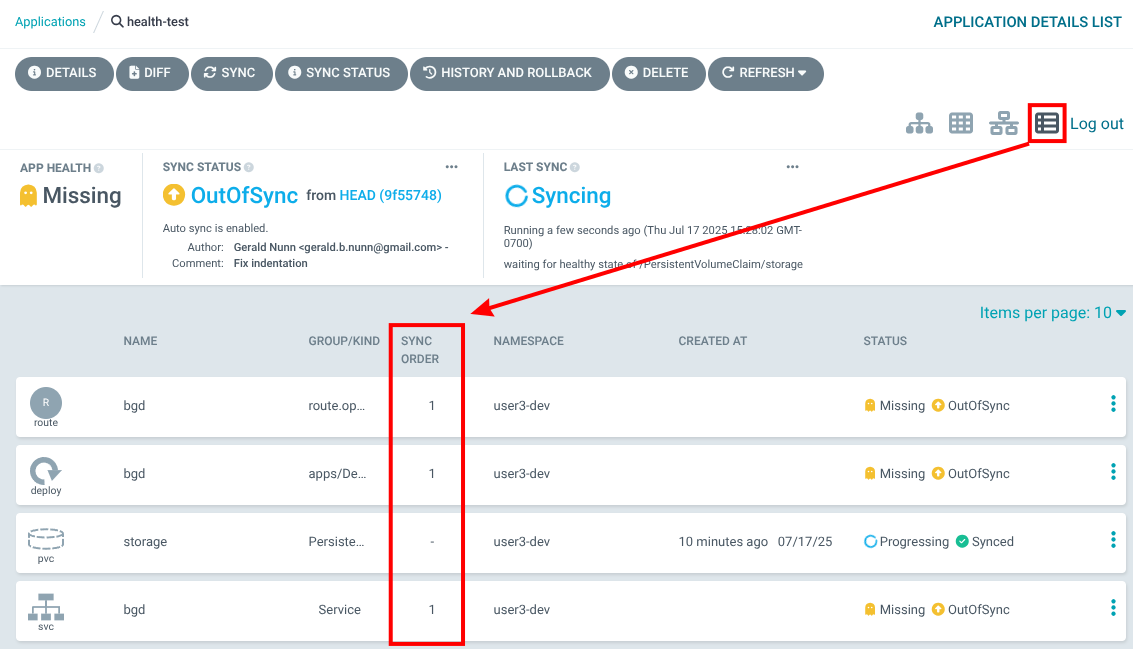Open SYNC STATUS details
Image resolution: width=1133 pixels, height=649 pixels.
[340, 73]
